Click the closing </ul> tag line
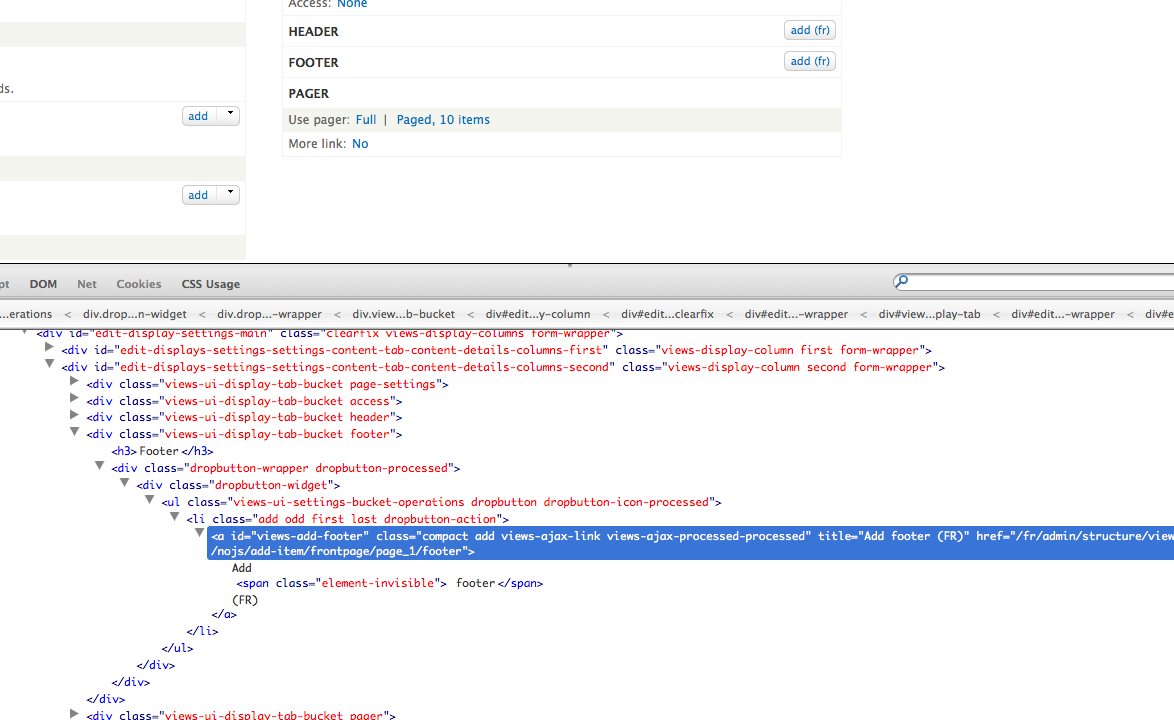The image size is (1174, 720). point(177,648)
